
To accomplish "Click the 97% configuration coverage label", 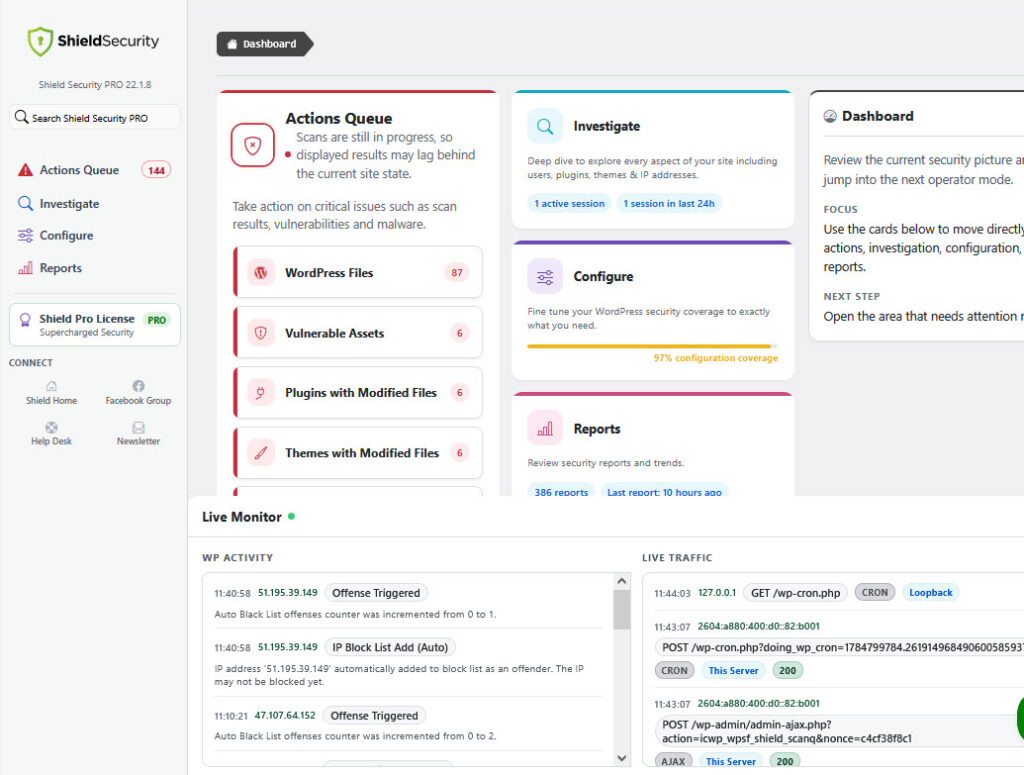I will pos(715,358).
